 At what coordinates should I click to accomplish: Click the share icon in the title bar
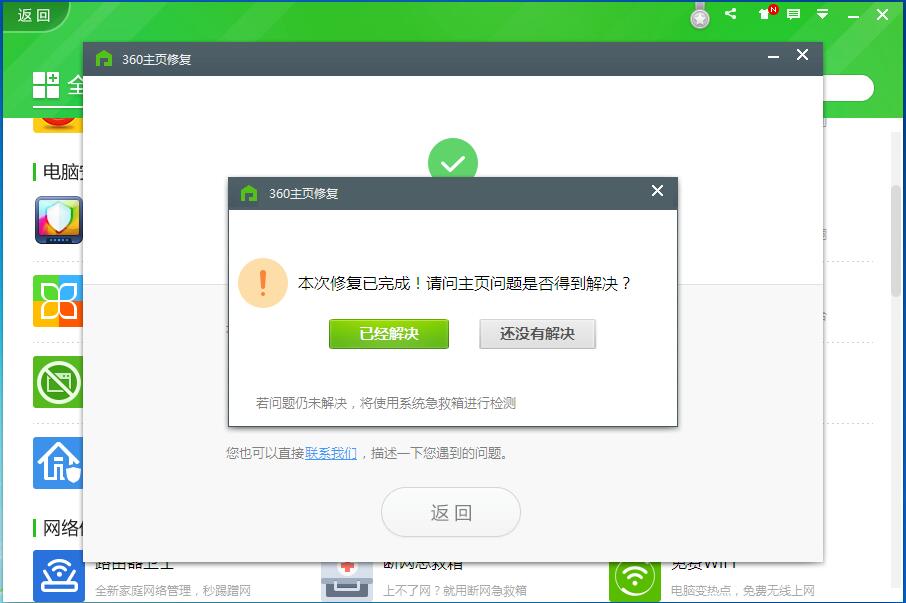(x=728, y=15)
